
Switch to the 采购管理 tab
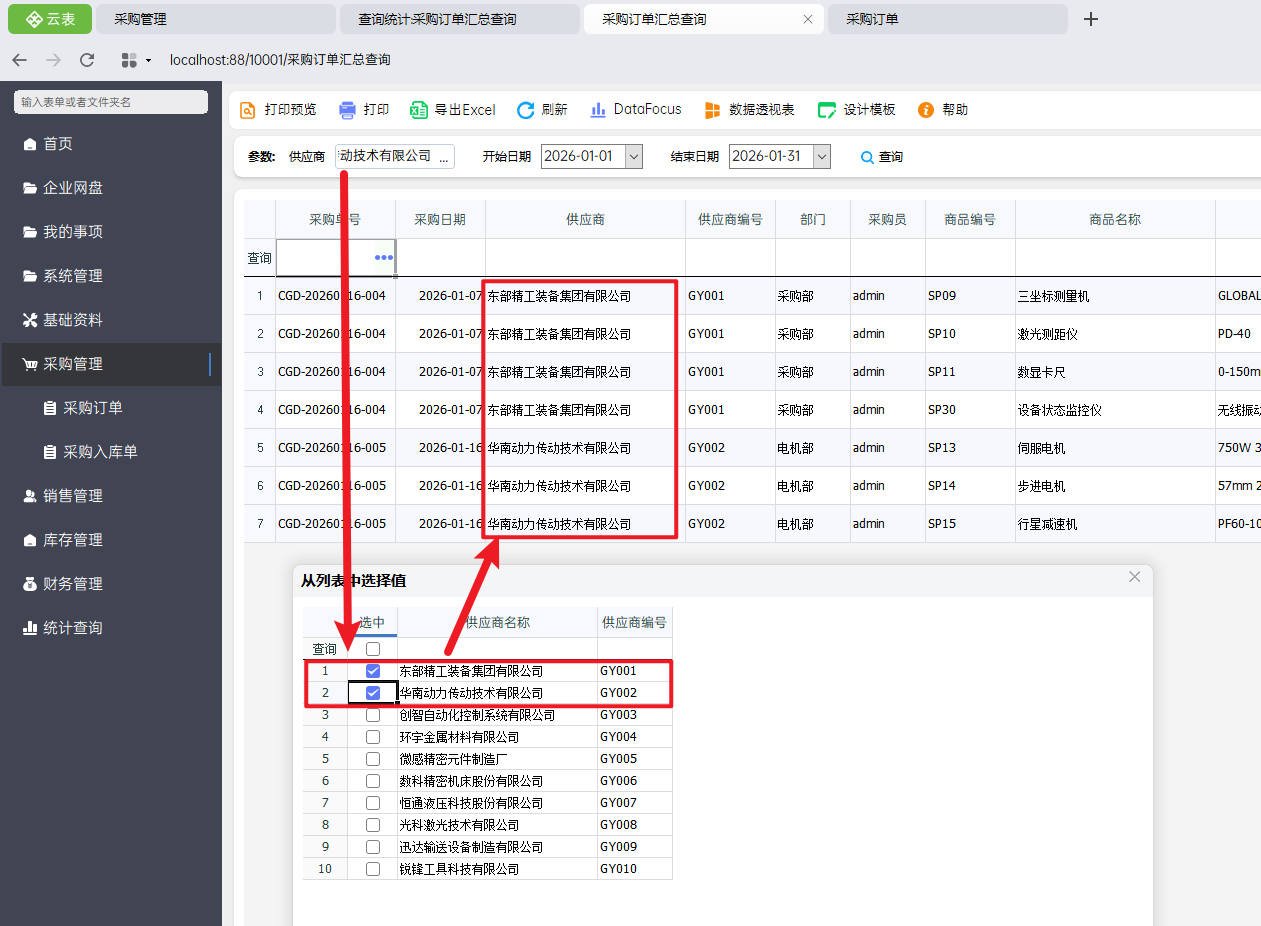coord(215,19)
